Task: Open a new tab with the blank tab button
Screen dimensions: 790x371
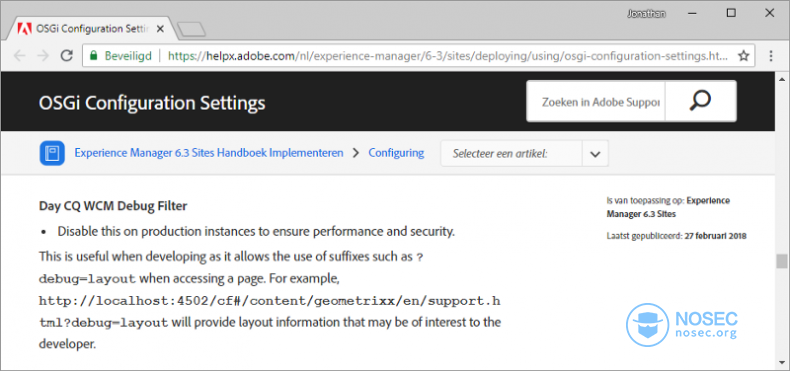Action: point(192,30)
